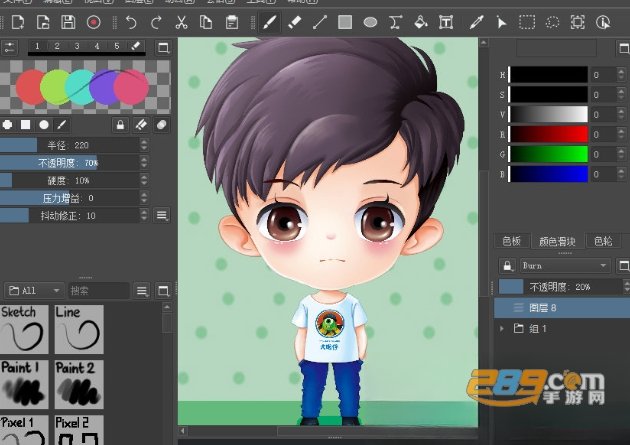630x445 pixels.
Task: Adjust the 抖动修正 10 stabilizer slider
Action: pos(69,216)
